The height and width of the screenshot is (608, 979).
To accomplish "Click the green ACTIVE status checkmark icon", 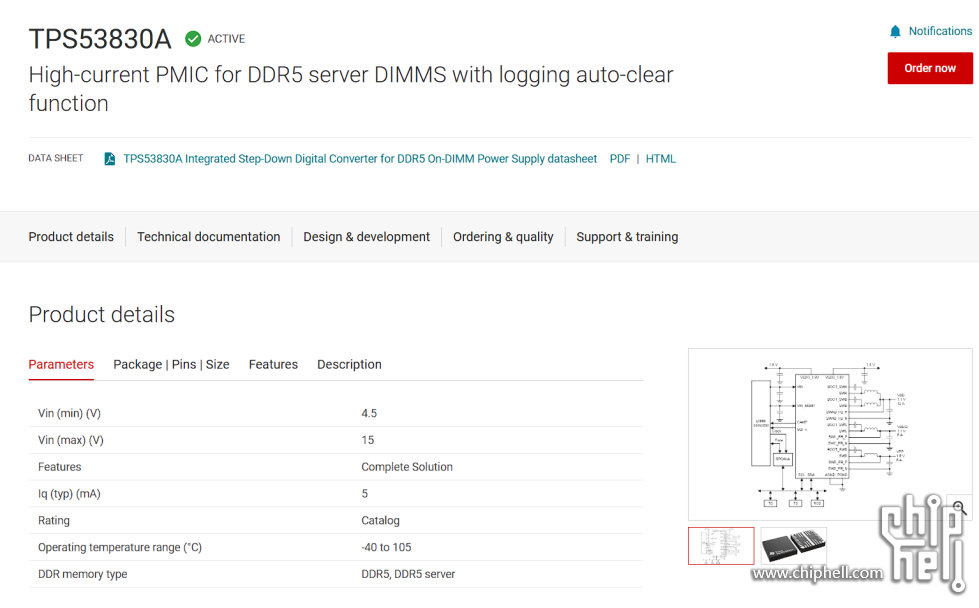I will tap(193, 39).
